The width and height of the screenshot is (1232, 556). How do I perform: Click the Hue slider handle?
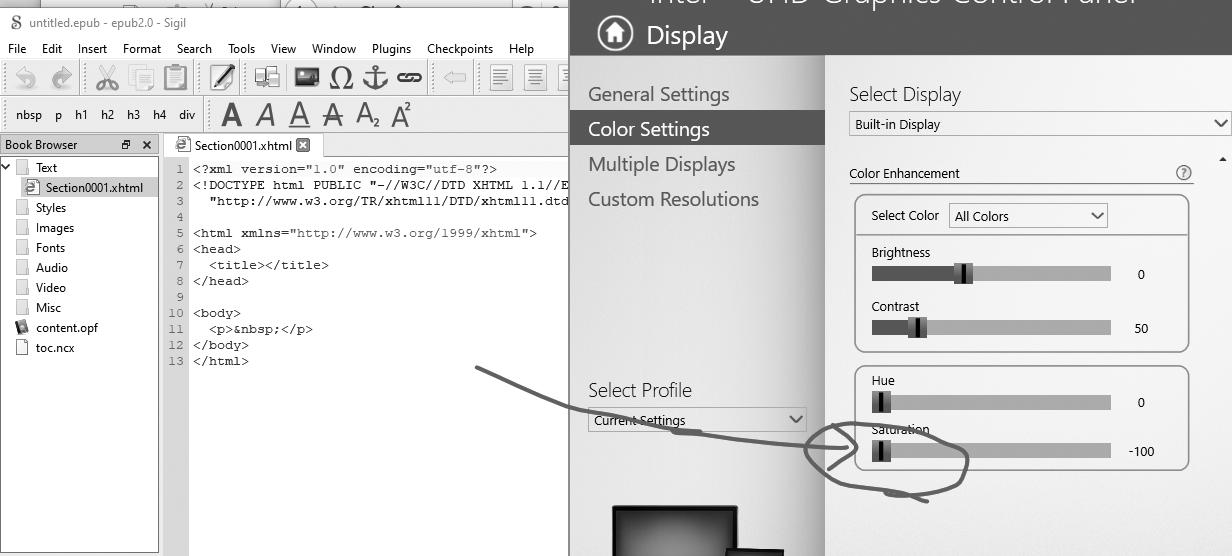point(881,402)
